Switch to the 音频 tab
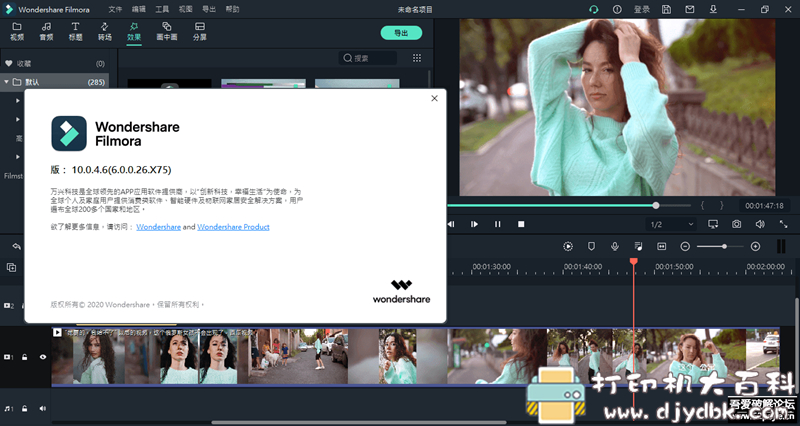The image size is (800, 426). click(46, 32)
